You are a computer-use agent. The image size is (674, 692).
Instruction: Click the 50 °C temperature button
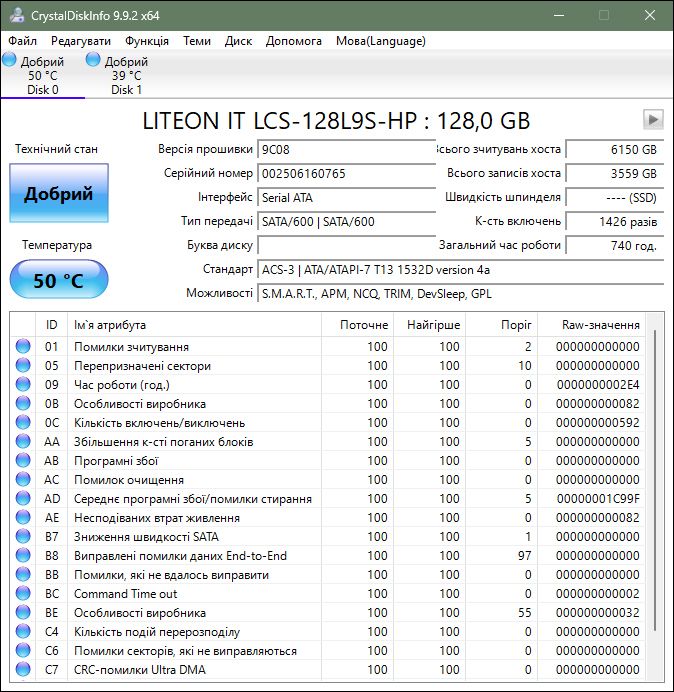[x=59, y=280]
